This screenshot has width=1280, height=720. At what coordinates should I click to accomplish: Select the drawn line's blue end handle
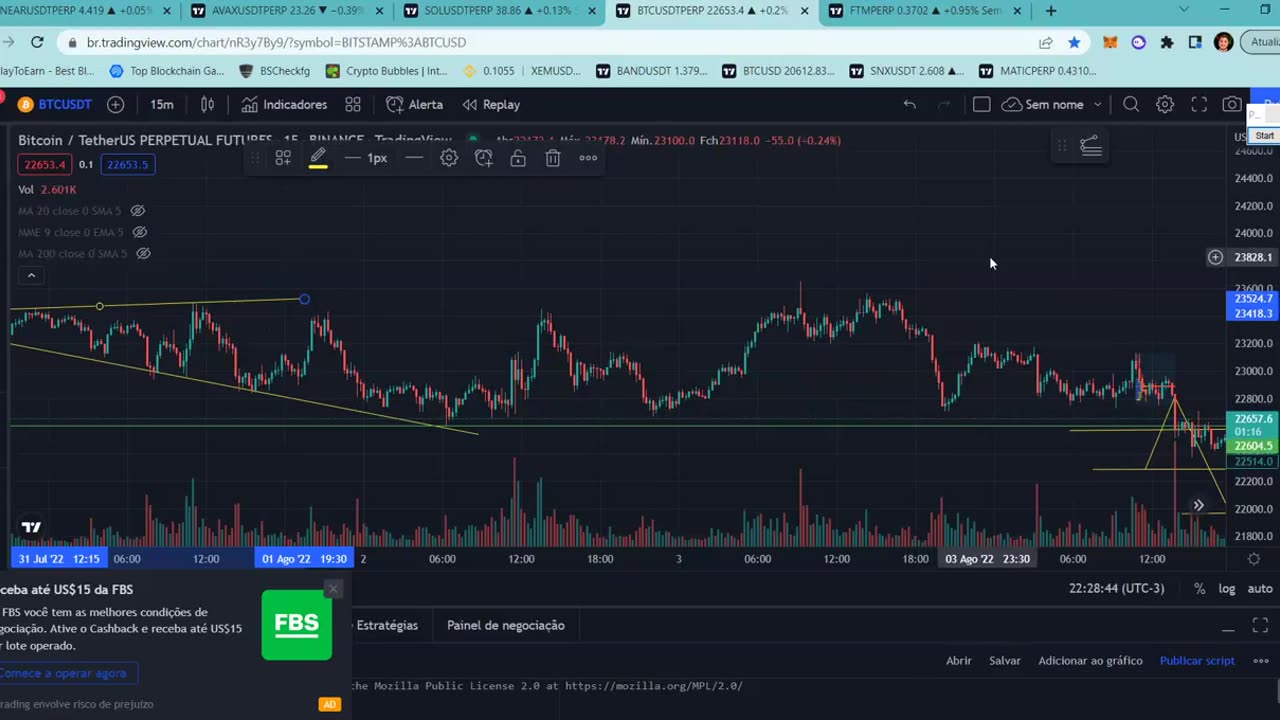click(x=304, y=299)
